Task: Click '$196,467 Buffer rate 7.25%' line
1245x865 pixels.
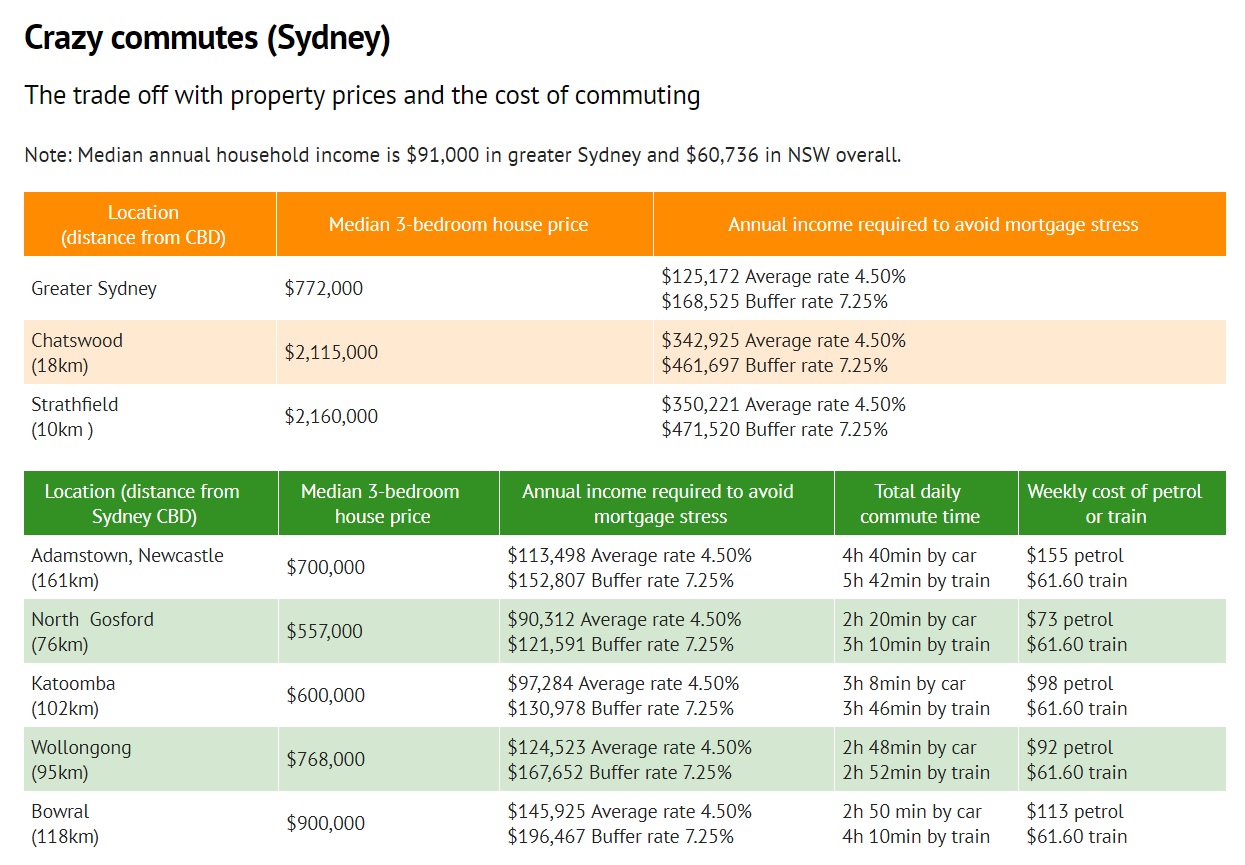Action: tap(621, 836)
